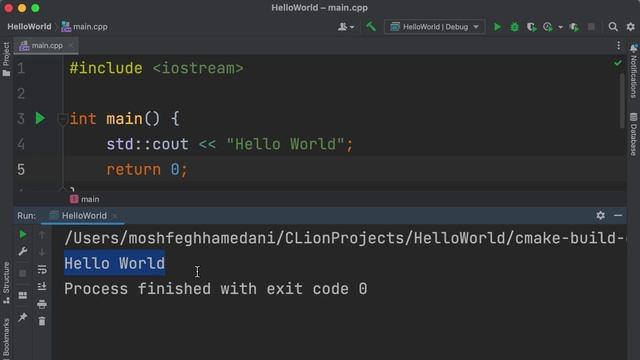This screenshot has width=640, height=360.
Task: Open IDE settings gear in top toolbar
Action: pyautogui.click(x=631, y=27)
